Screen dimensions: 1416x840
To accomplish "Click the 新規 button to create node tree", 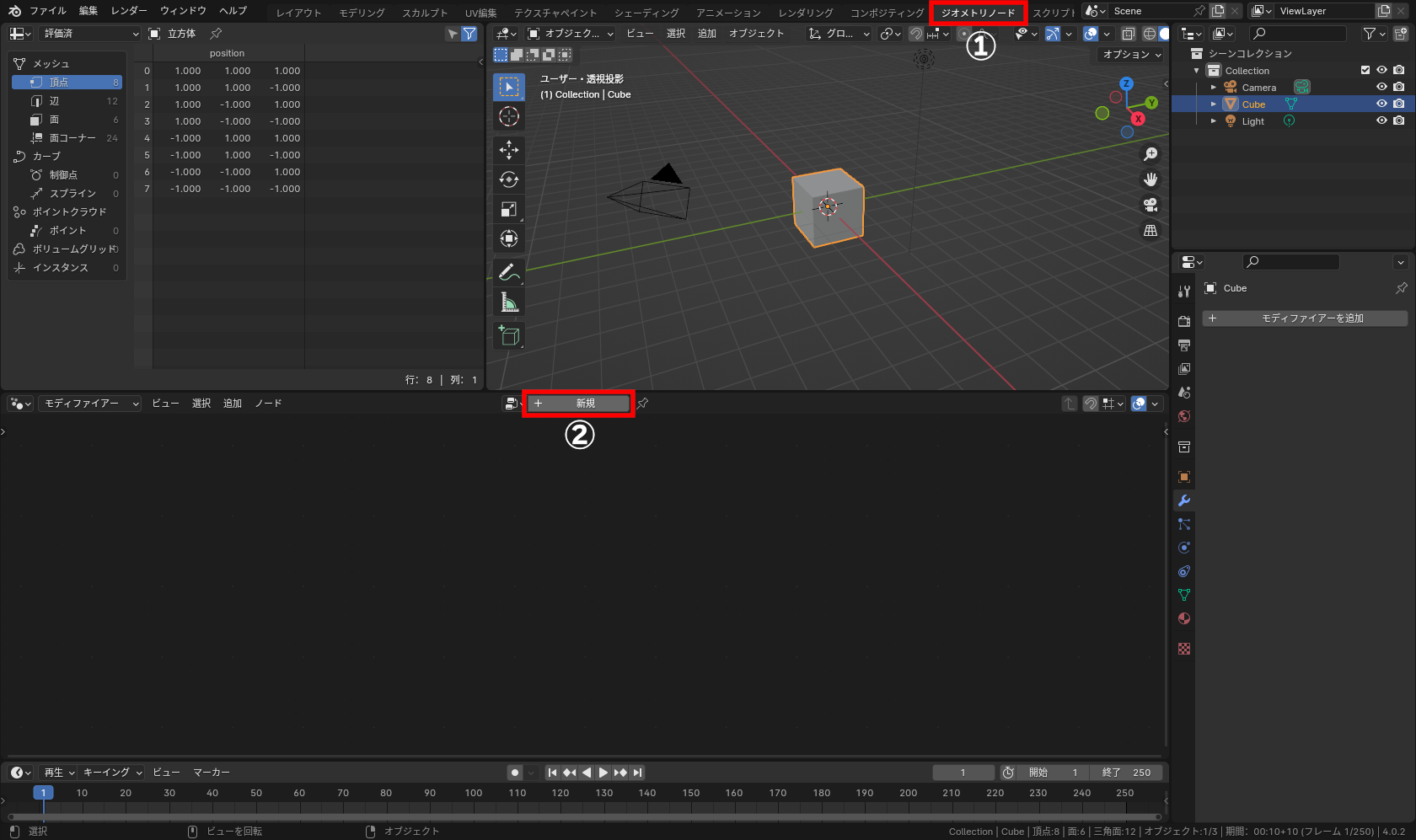I will click(x=578, y=404).
